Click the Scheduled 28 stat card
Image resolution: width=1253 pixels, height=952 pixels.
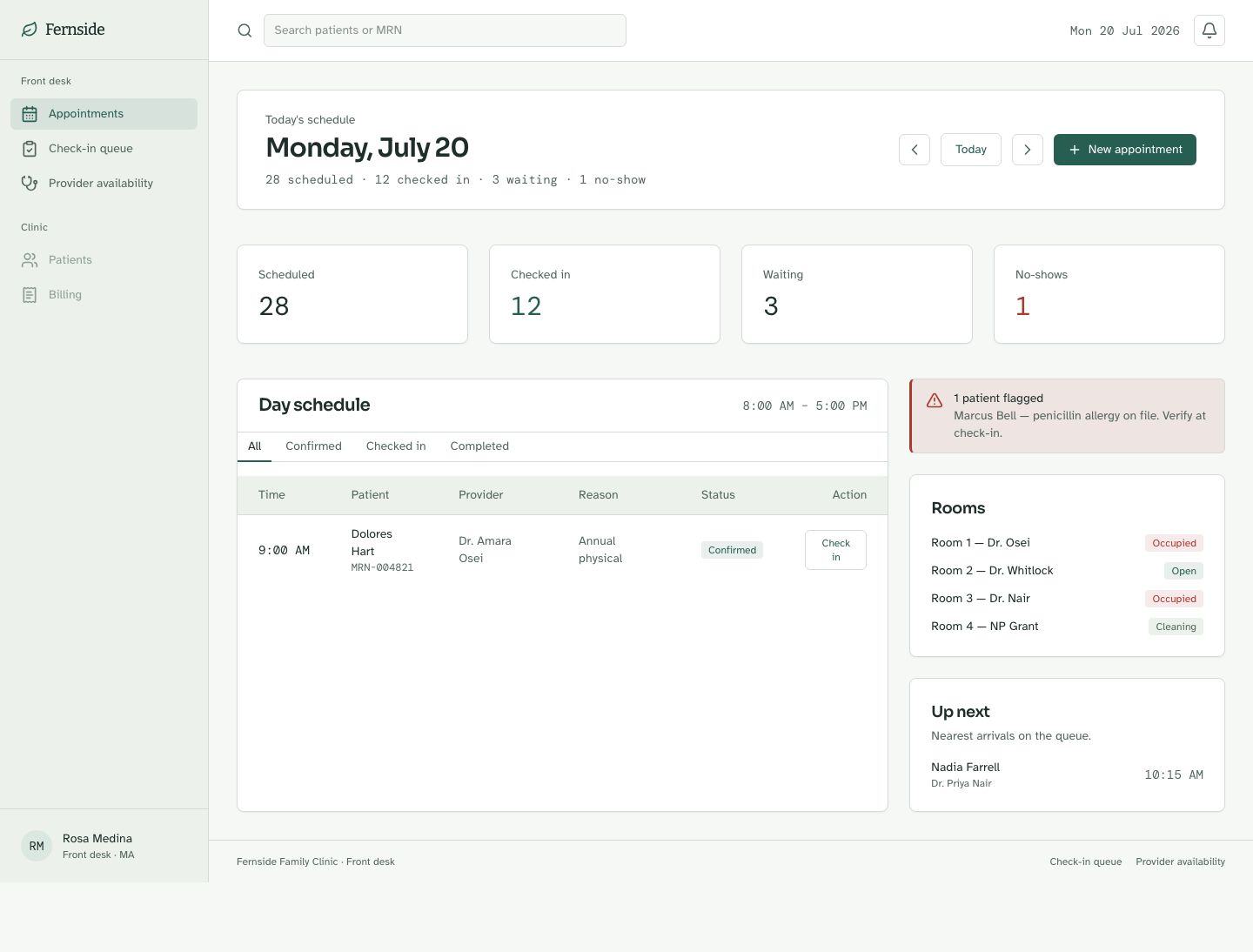point(352,294)
